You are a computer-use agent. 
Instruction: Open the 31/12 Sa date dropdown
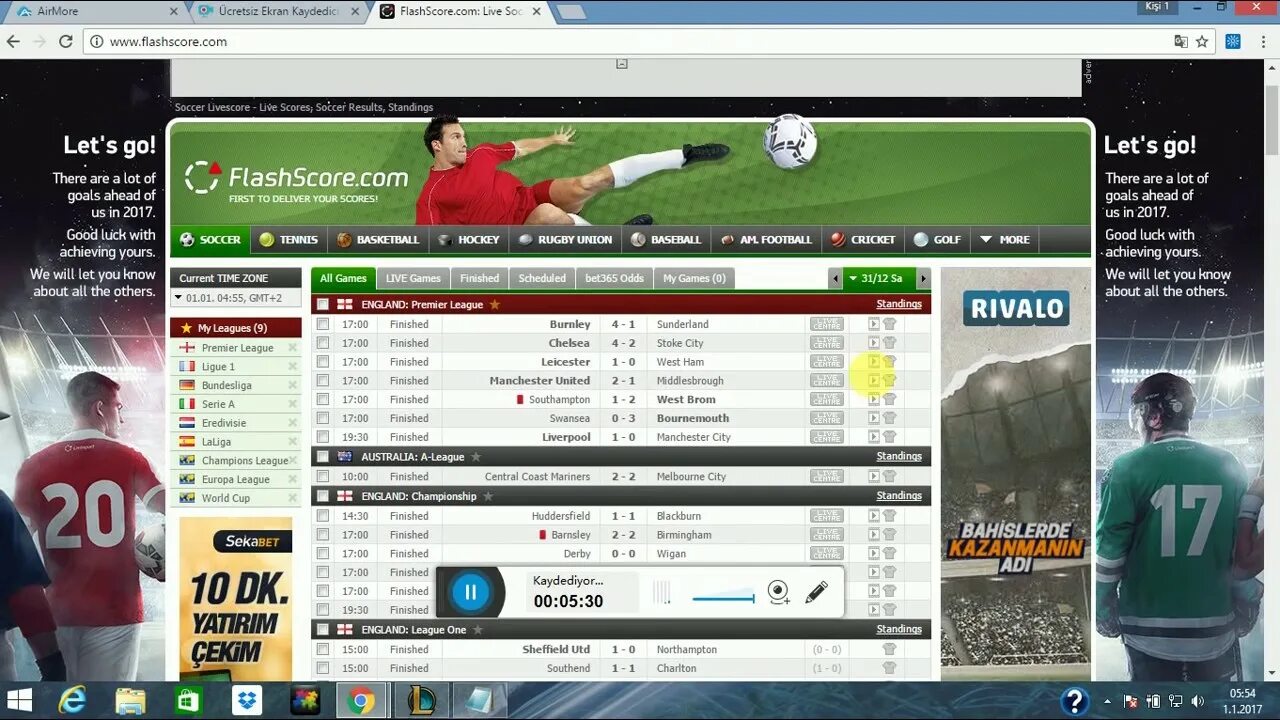point(879,279)
